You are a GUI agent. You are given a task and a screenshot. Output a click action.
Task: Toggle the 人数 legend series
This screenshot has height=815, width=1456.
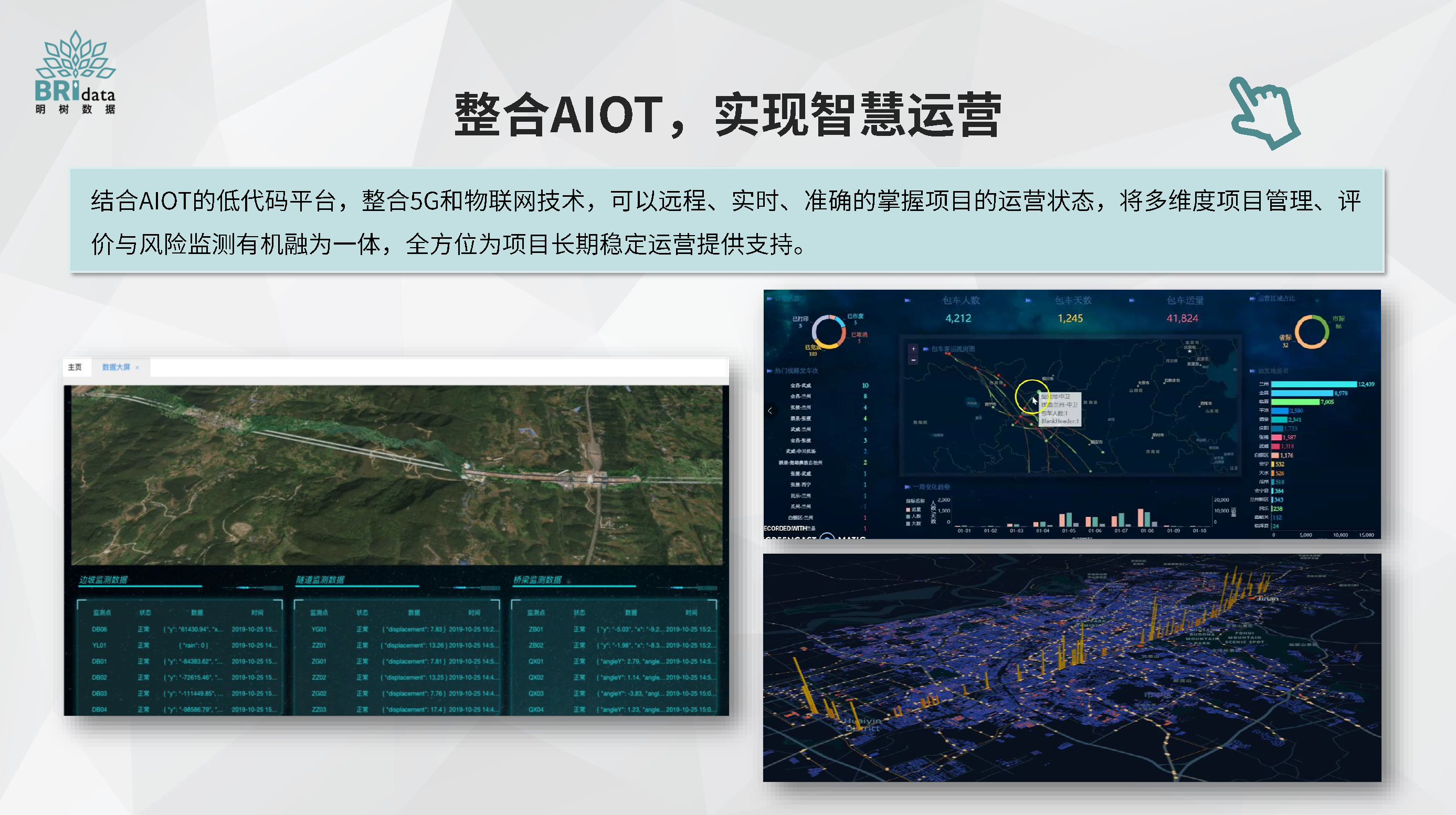click(x=913, y=516)
